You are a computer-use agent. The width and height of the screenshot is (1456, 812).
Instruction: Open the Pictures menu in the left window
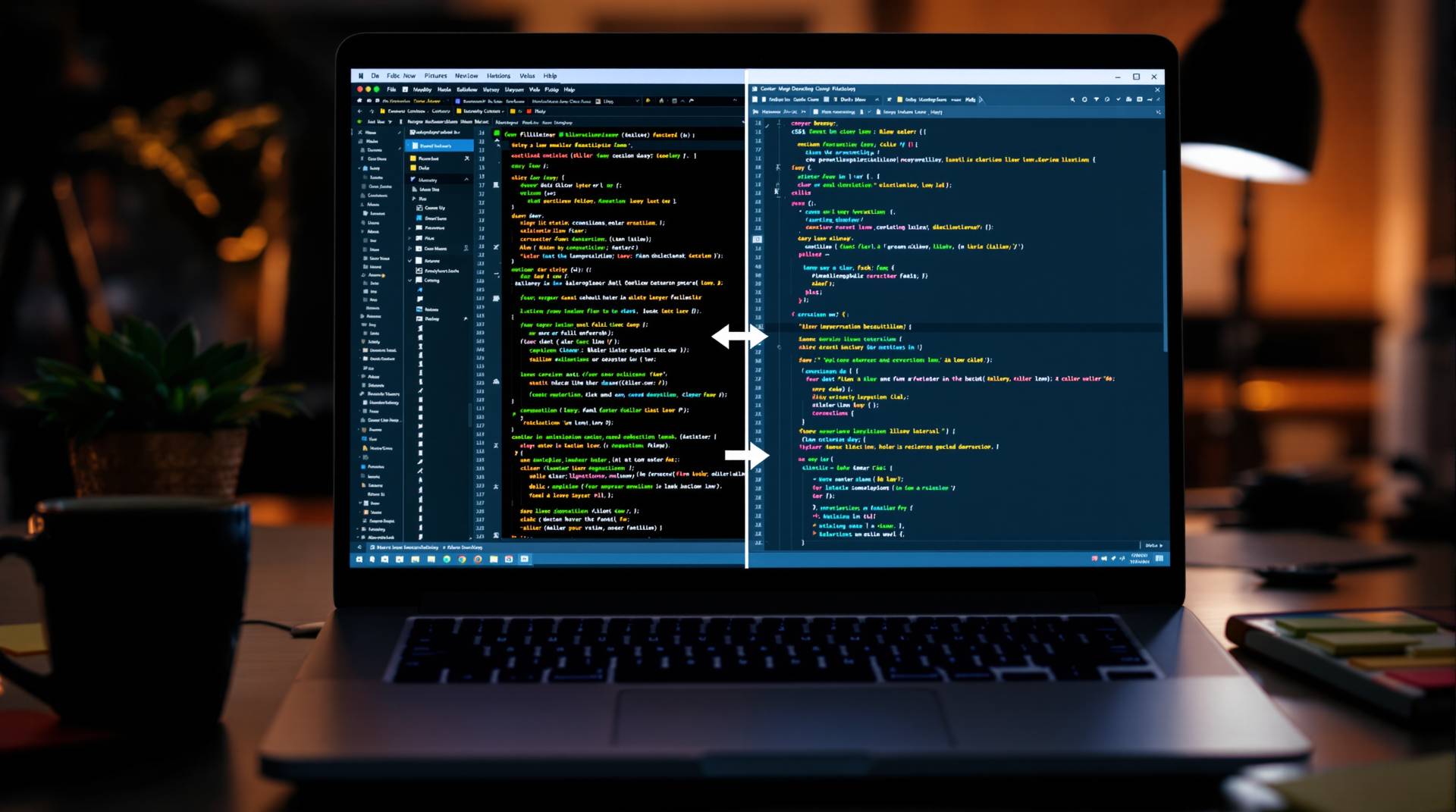pyautogui.click(x=435, y=76)
